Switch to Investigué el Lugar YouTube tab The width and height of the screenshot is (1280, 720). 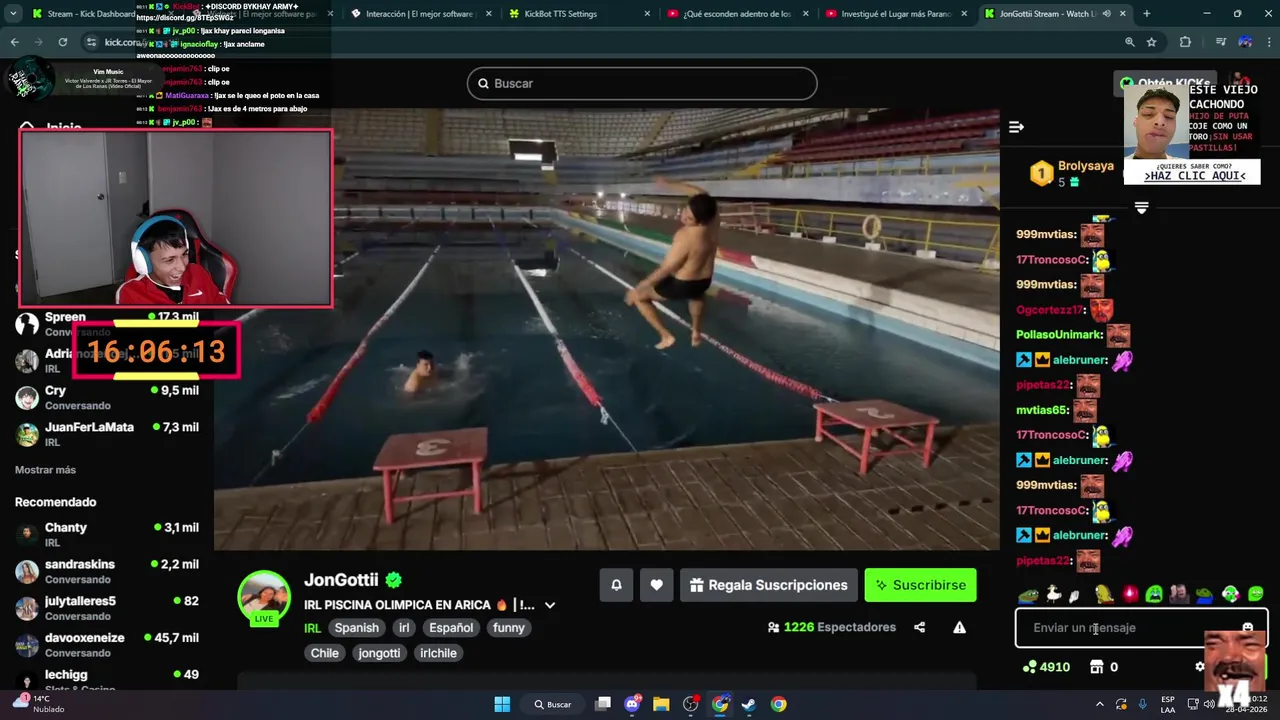895,14
